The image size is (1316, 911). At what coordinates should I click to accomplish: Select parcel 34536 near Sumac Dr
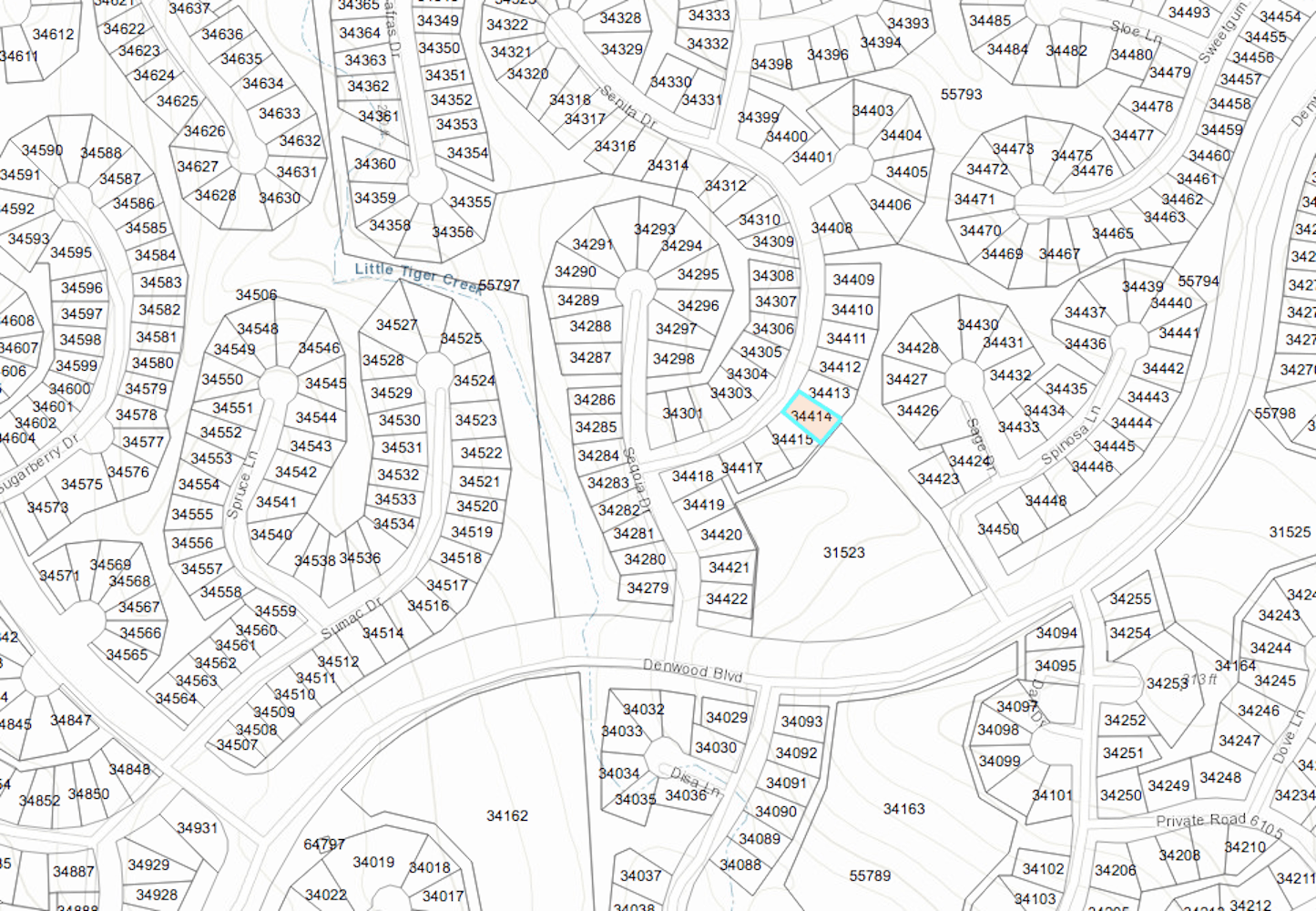pos(360,558)
